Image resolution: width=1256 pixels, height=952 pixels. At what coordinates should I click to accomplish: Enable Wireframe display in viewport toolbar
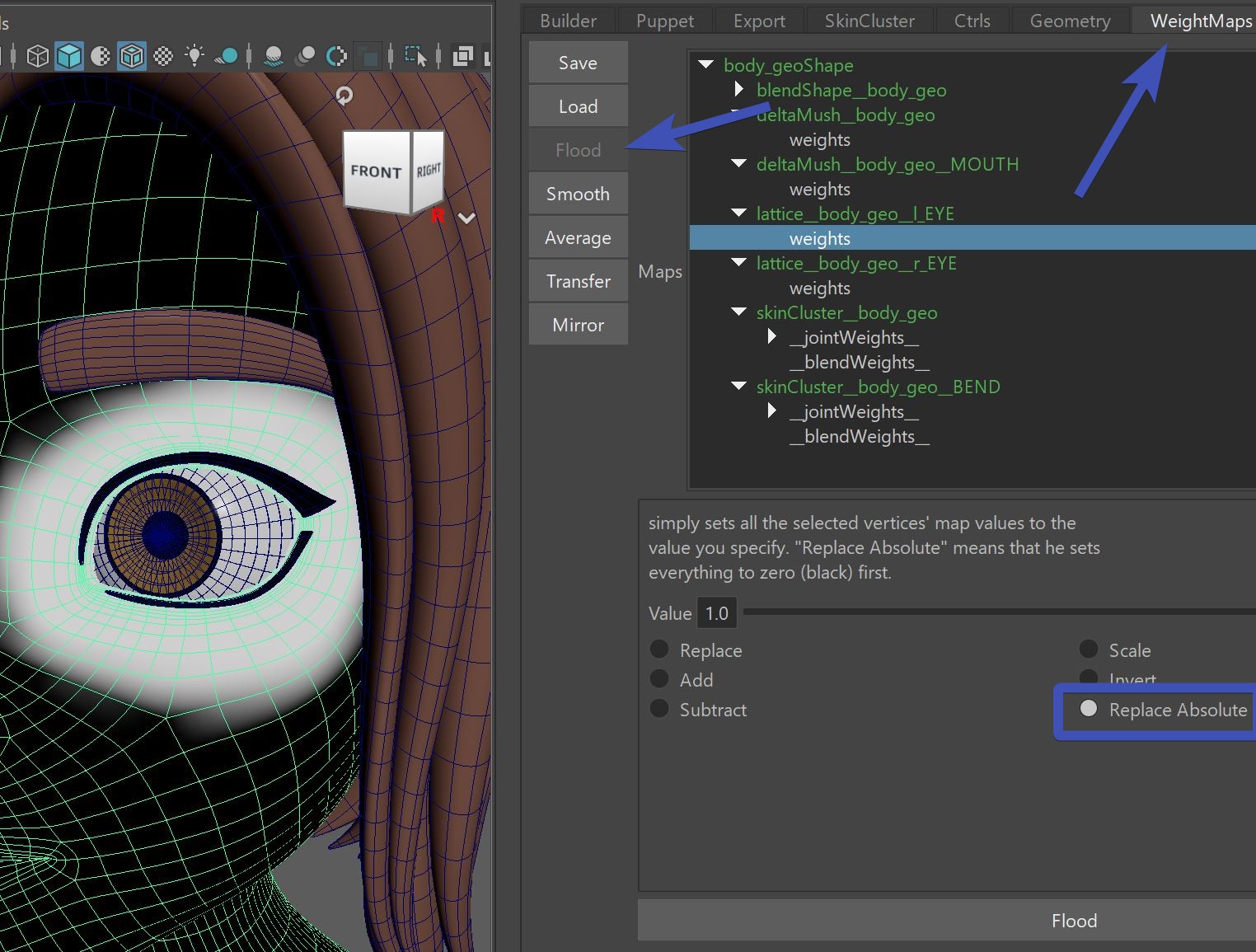tap(38, 56)
